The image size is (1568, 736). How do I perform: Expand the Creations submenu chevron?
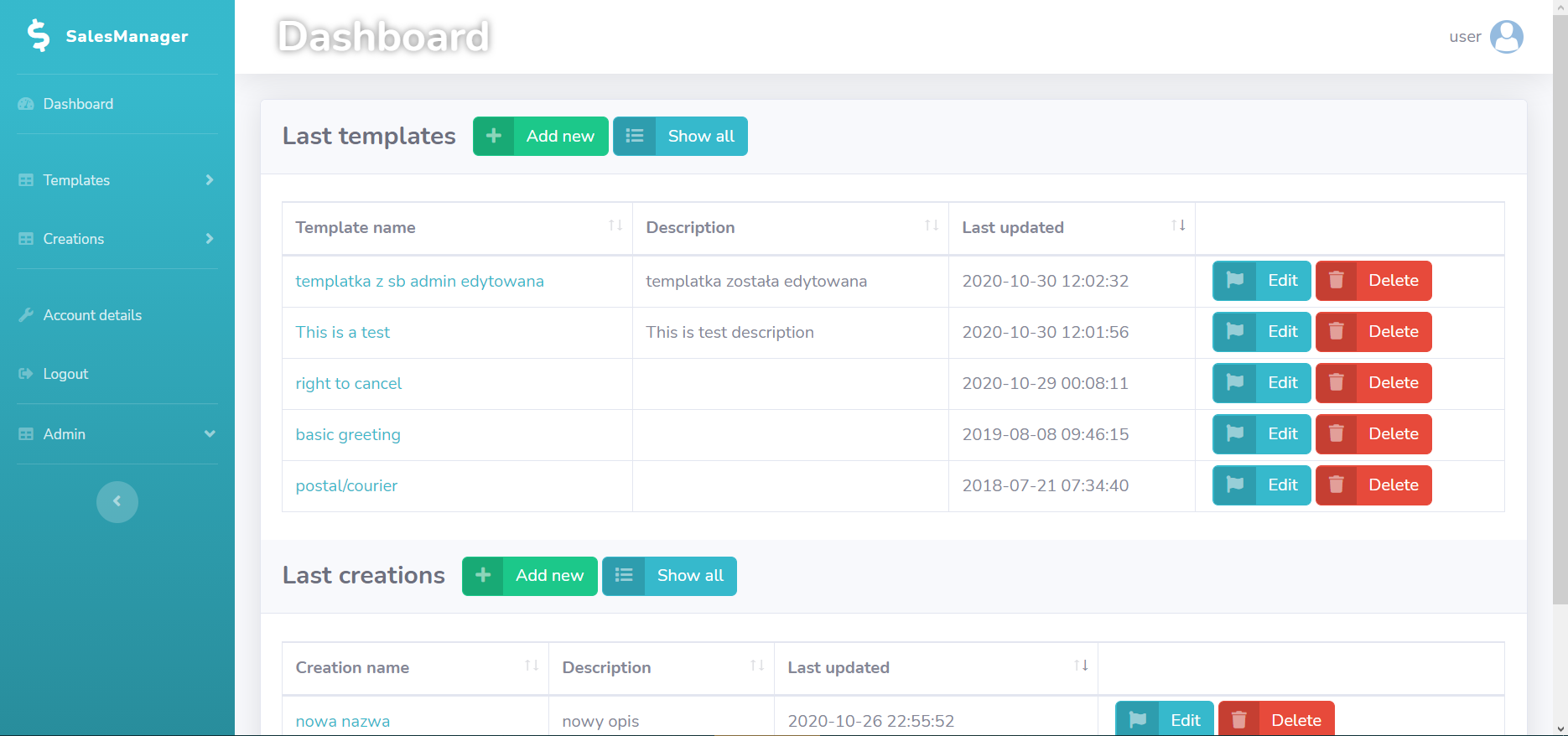[210, 239]
